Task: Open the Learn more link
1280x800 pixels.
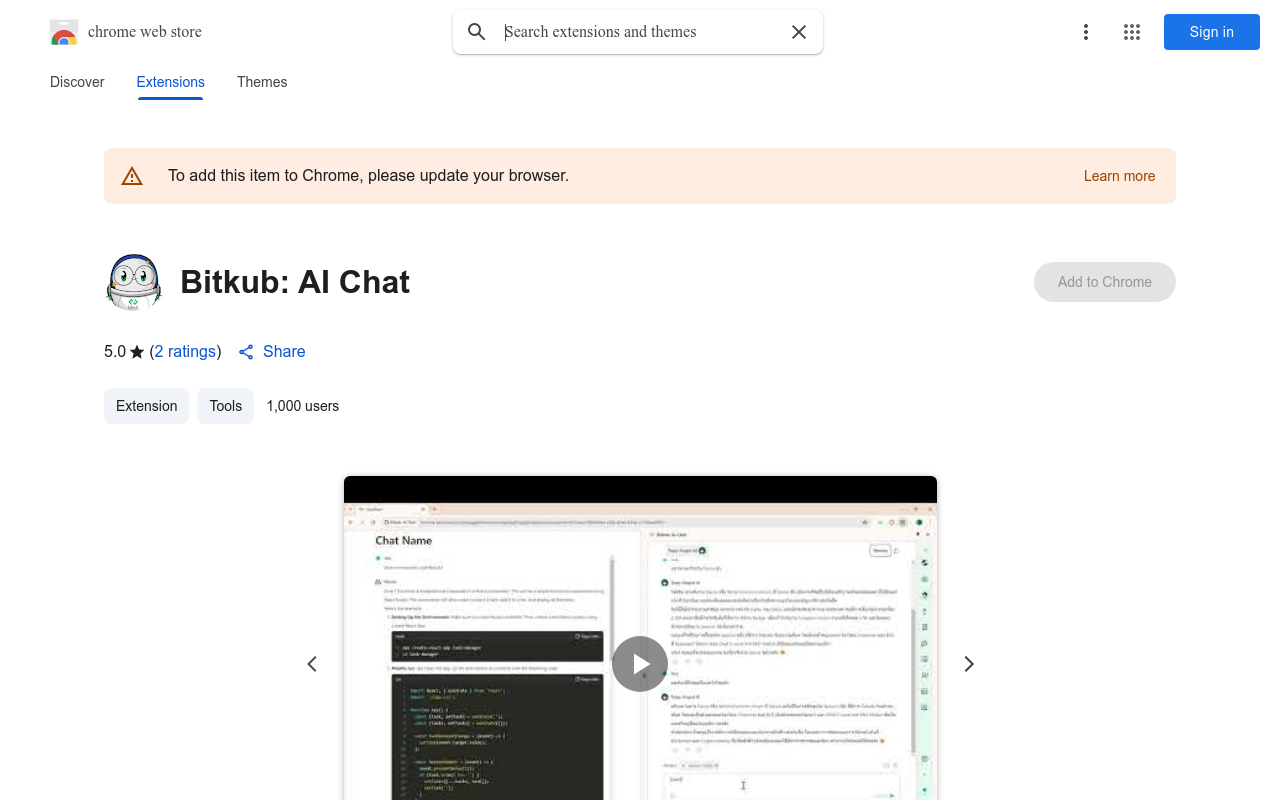Action: (1119, 176)
